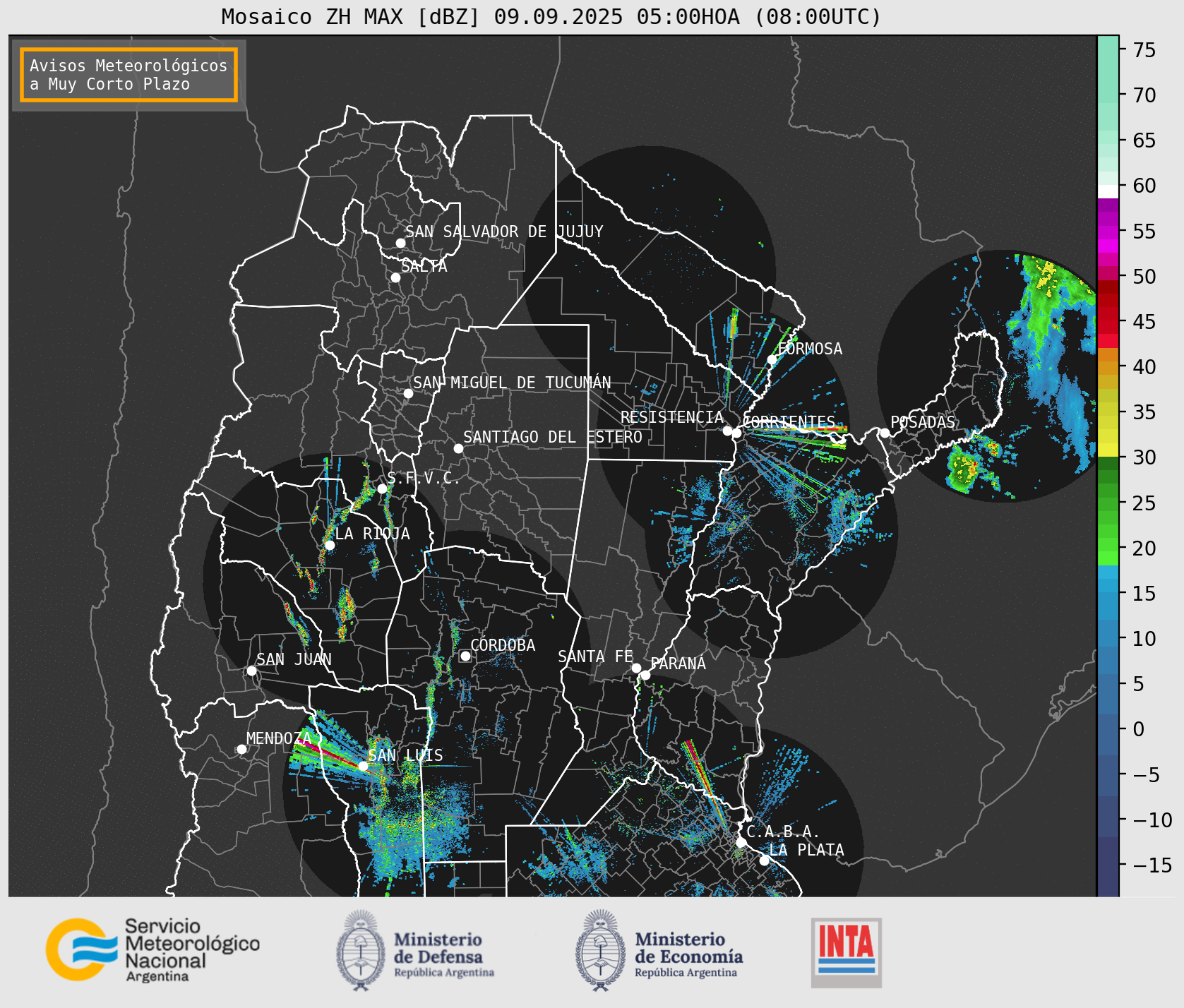Screen dimensions: 1184x1008
Task: Click the 0 label on the color scale
Action: [x=1139, y=729]
